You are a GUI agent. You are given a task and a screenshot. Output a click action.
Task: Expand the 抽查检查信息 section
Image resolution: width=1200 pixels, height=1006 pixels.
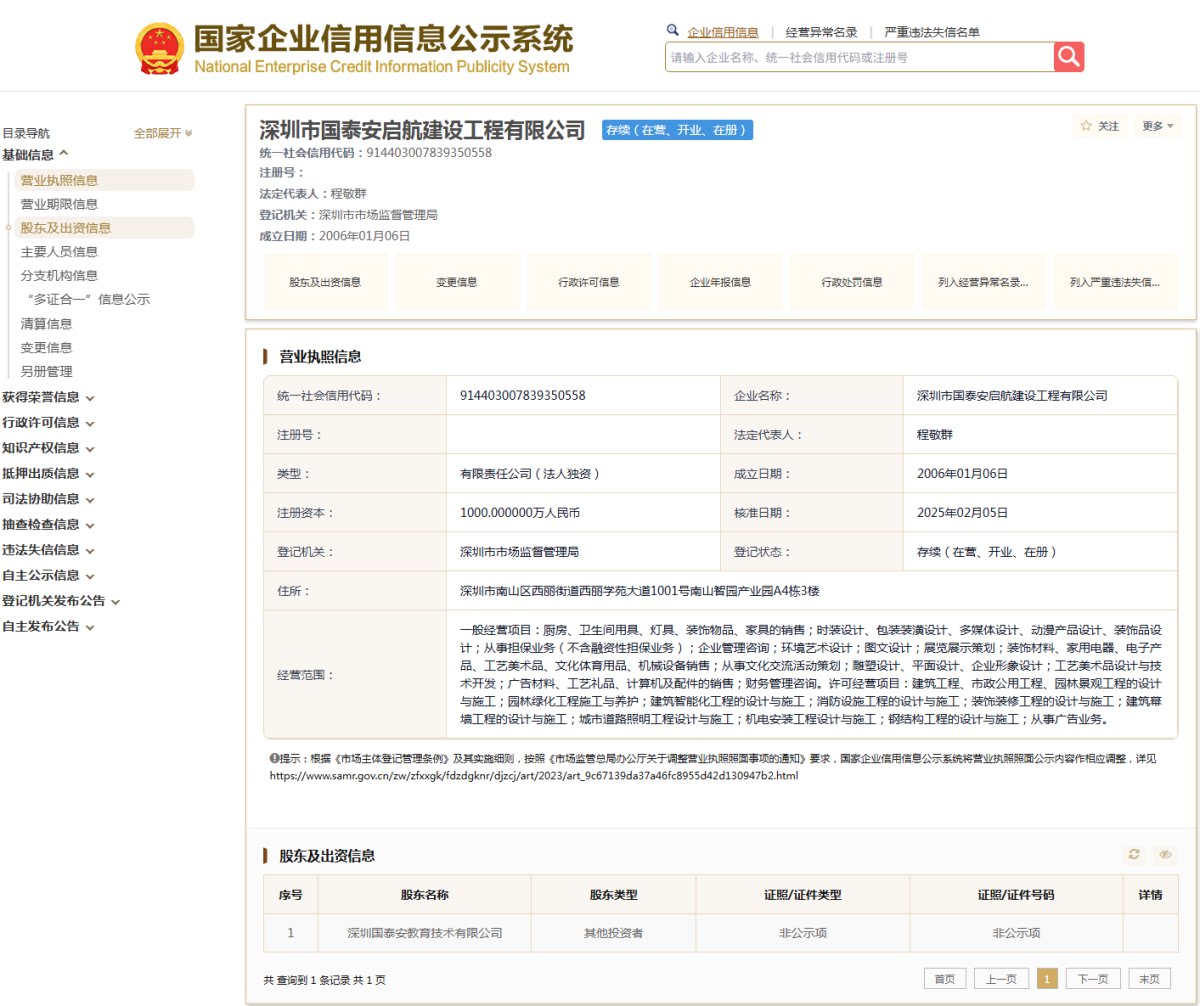[x=48, y=525]
